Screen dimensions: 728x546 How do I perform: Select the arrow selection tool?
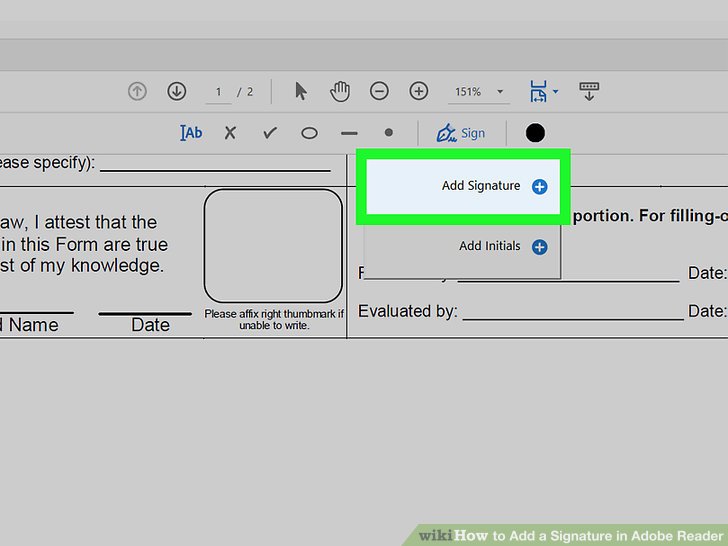301,91
